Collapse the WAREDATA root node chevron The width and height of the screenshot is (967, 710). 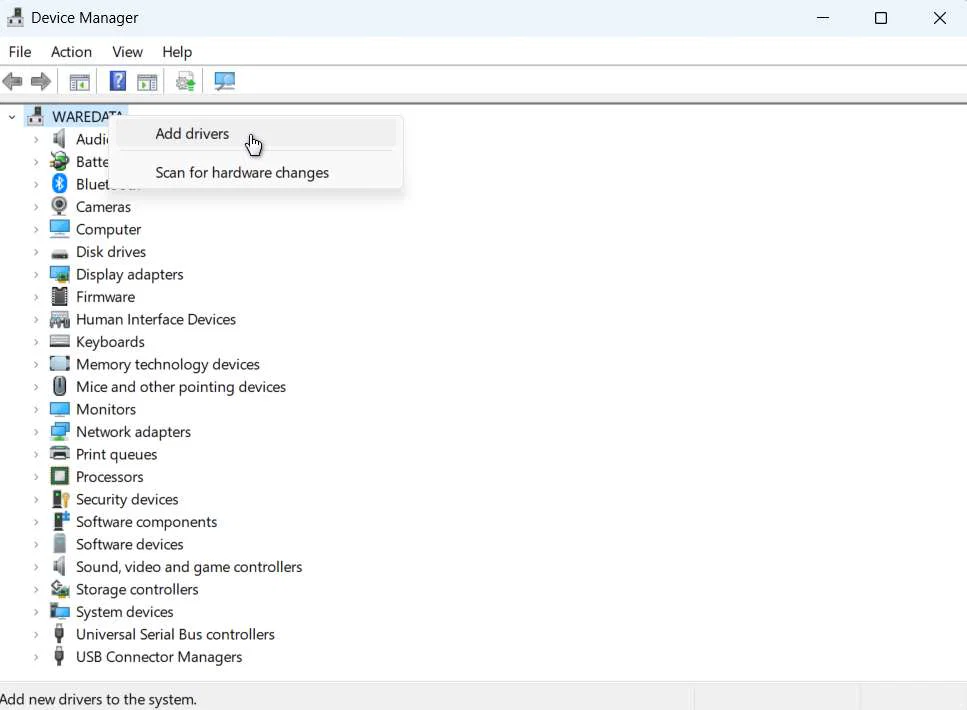click(x=12, y=116)
